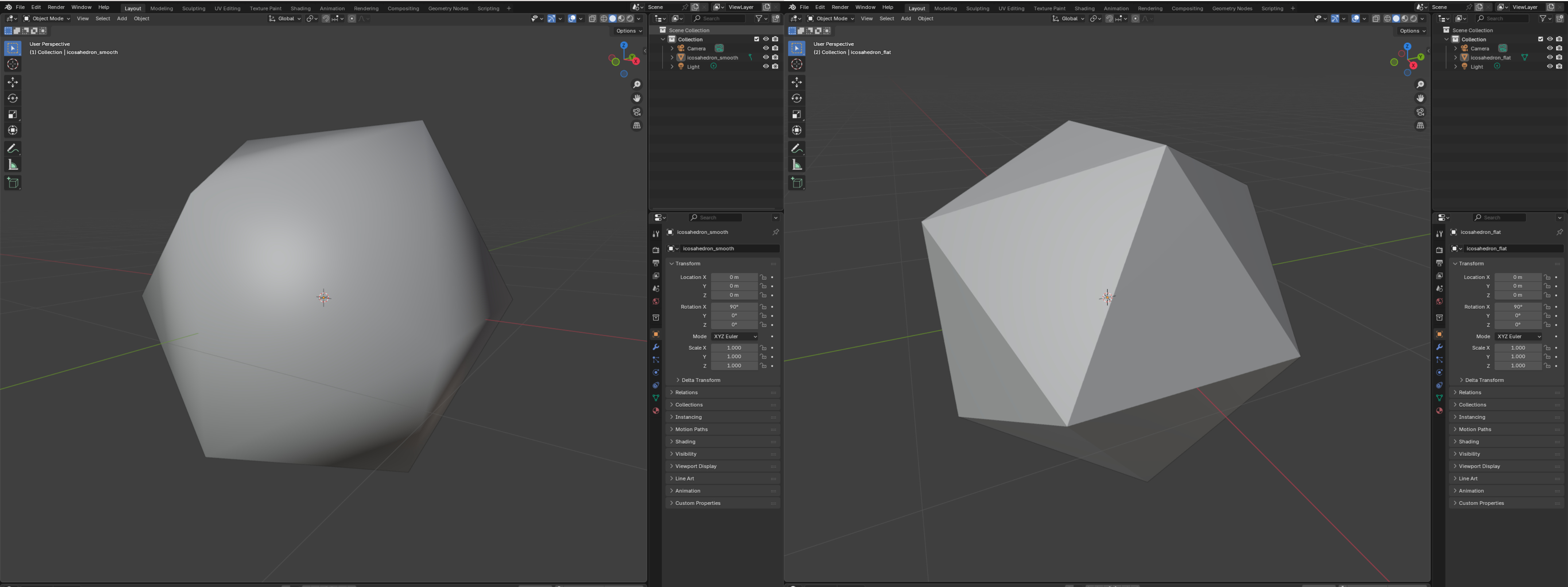Disable the Light's render visibility camera toggle
This screenshot has width=1568, height=587.
point(775,66)
